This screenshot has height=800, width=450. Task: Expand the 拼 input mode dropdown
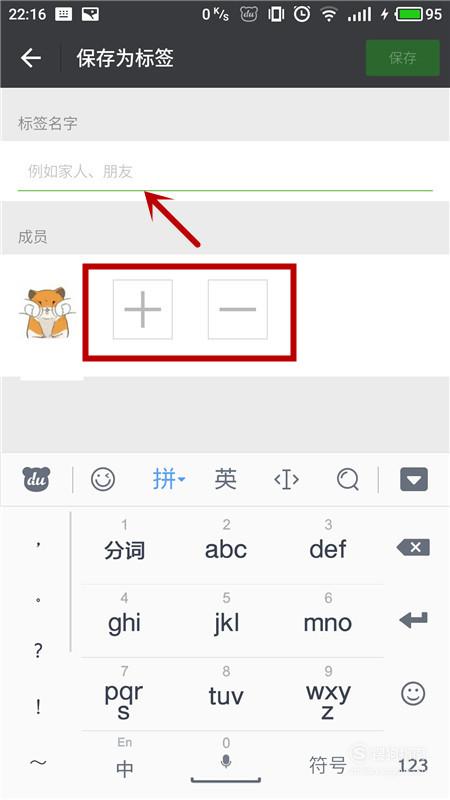coord(169,480)
